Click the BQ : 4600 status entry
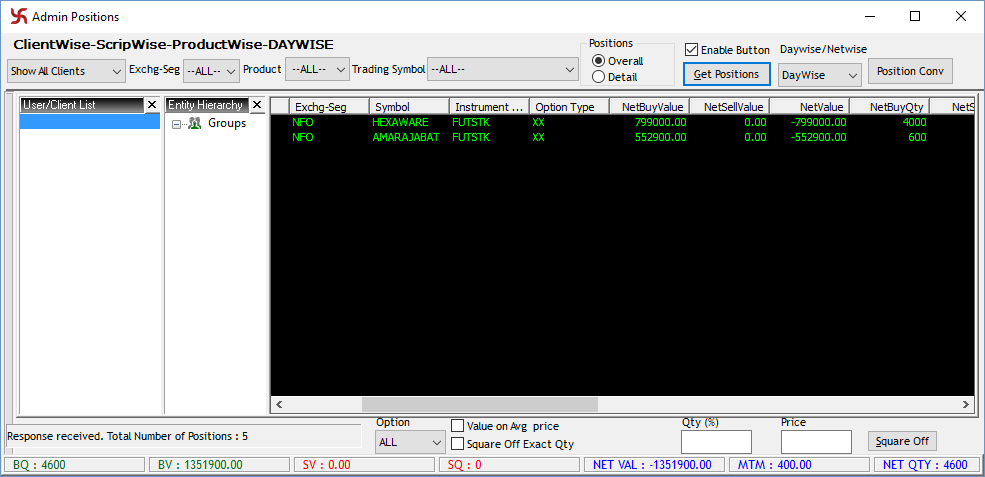Viewport: 985px width, 477px height. [x=74, y=465]
